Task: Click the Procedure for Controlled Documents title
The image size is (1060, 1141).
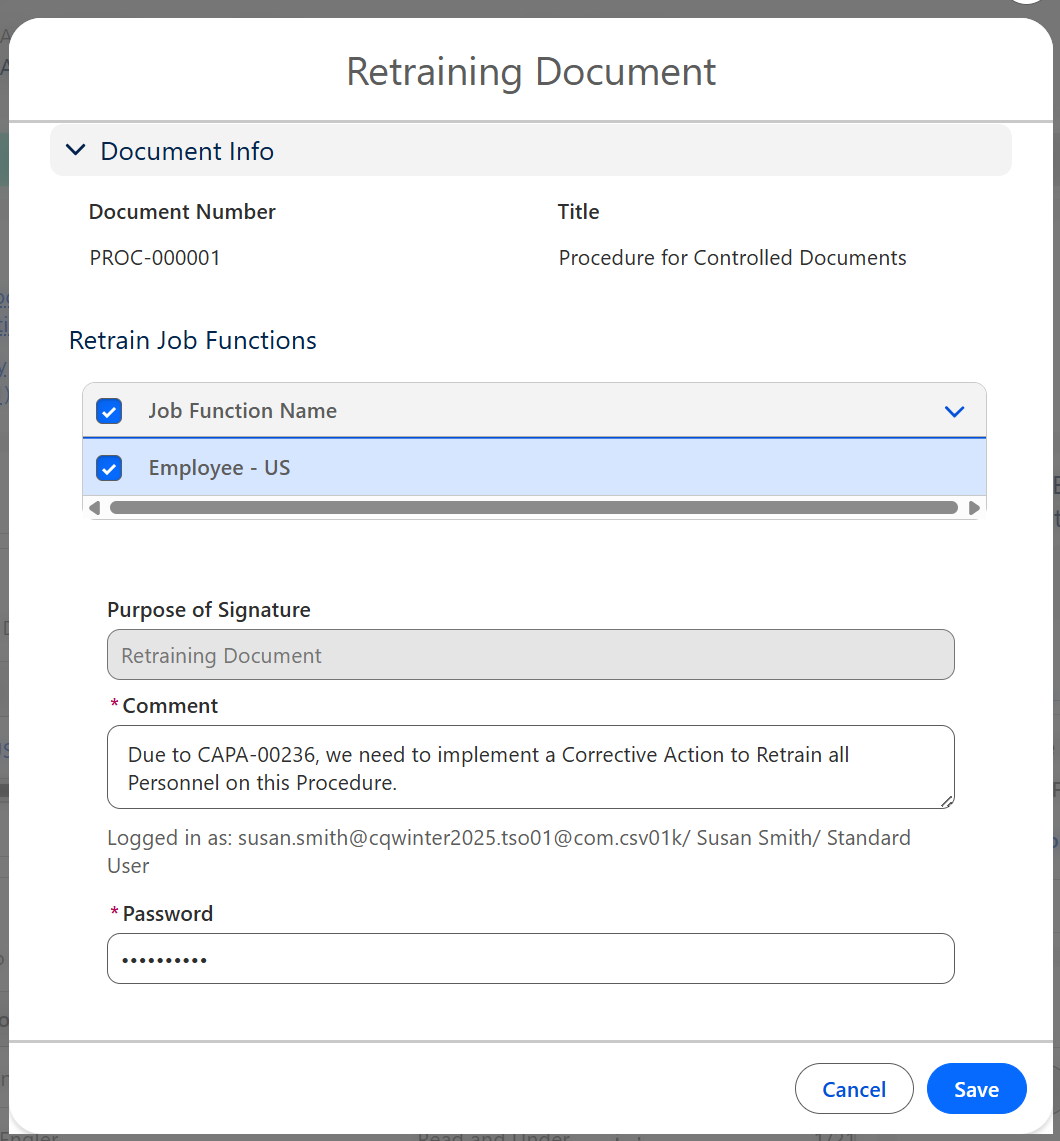Action: [732, 258]
